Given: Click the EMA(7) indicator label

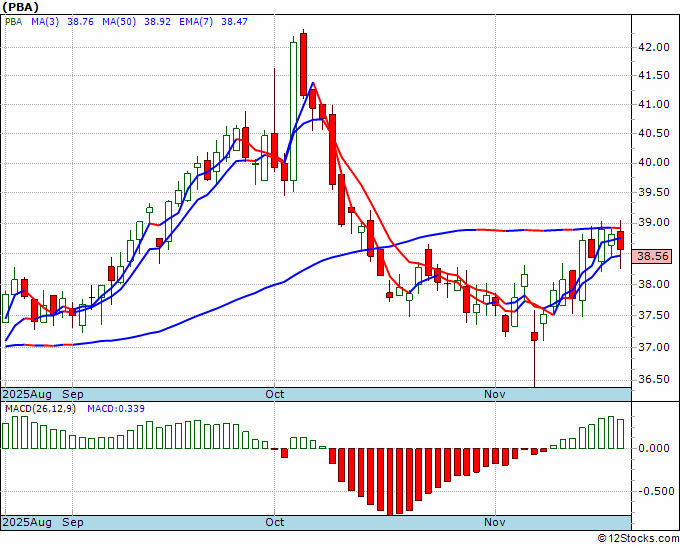Looking at the screenshot, I should pos(196,22).
